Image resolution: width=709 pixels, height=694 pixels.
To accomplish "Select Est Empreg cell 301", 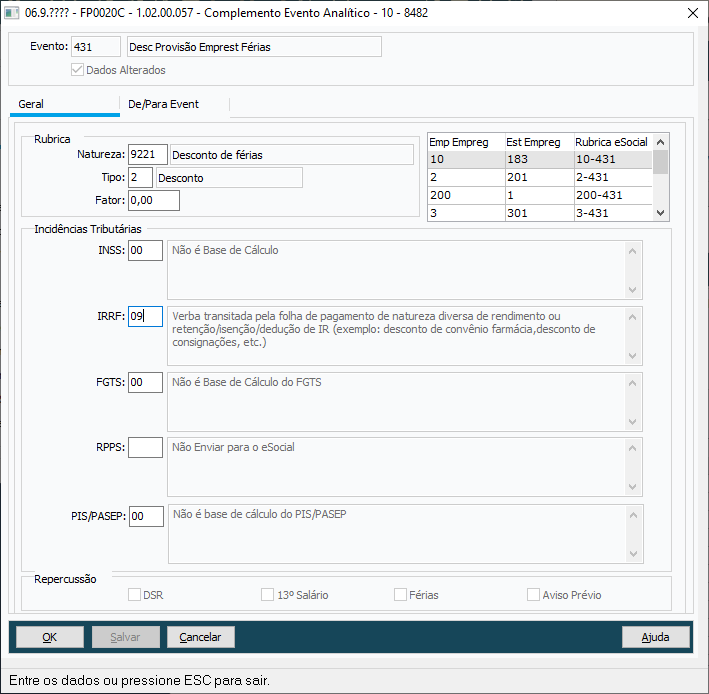I will click(x=539, y=213).
